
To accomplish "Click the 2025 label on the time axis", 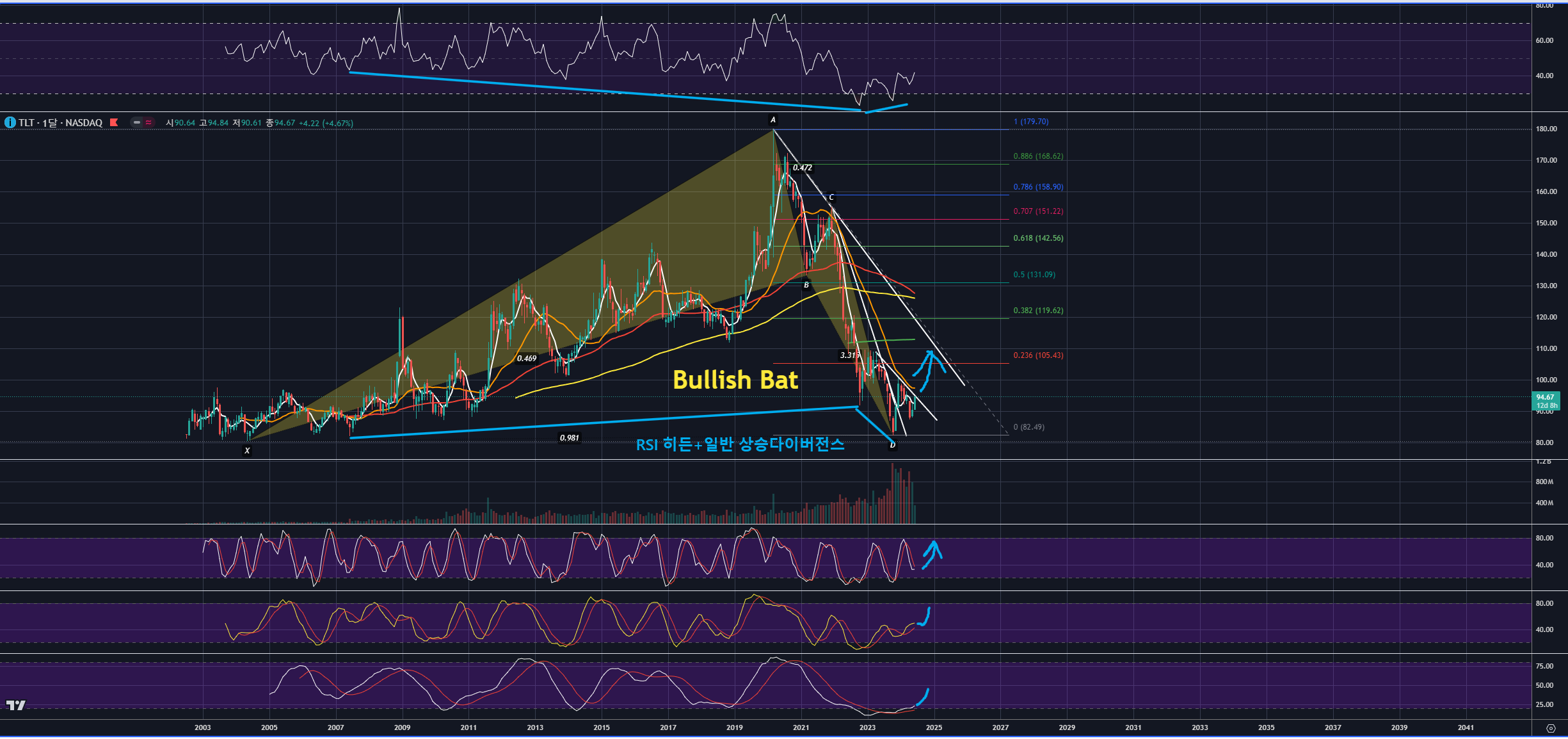I will click(934, 727).
